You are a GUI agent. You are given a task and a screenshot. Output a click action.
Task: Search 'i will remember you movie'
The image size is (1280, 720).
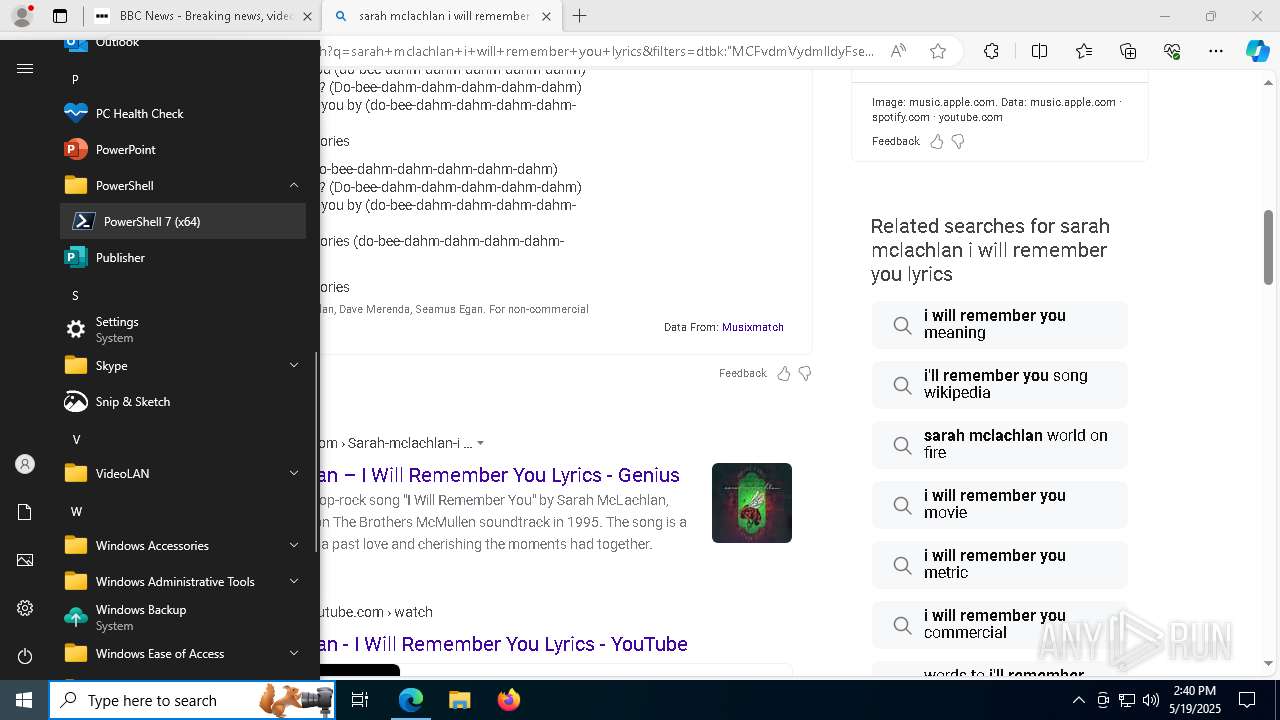tap(999, 504)
